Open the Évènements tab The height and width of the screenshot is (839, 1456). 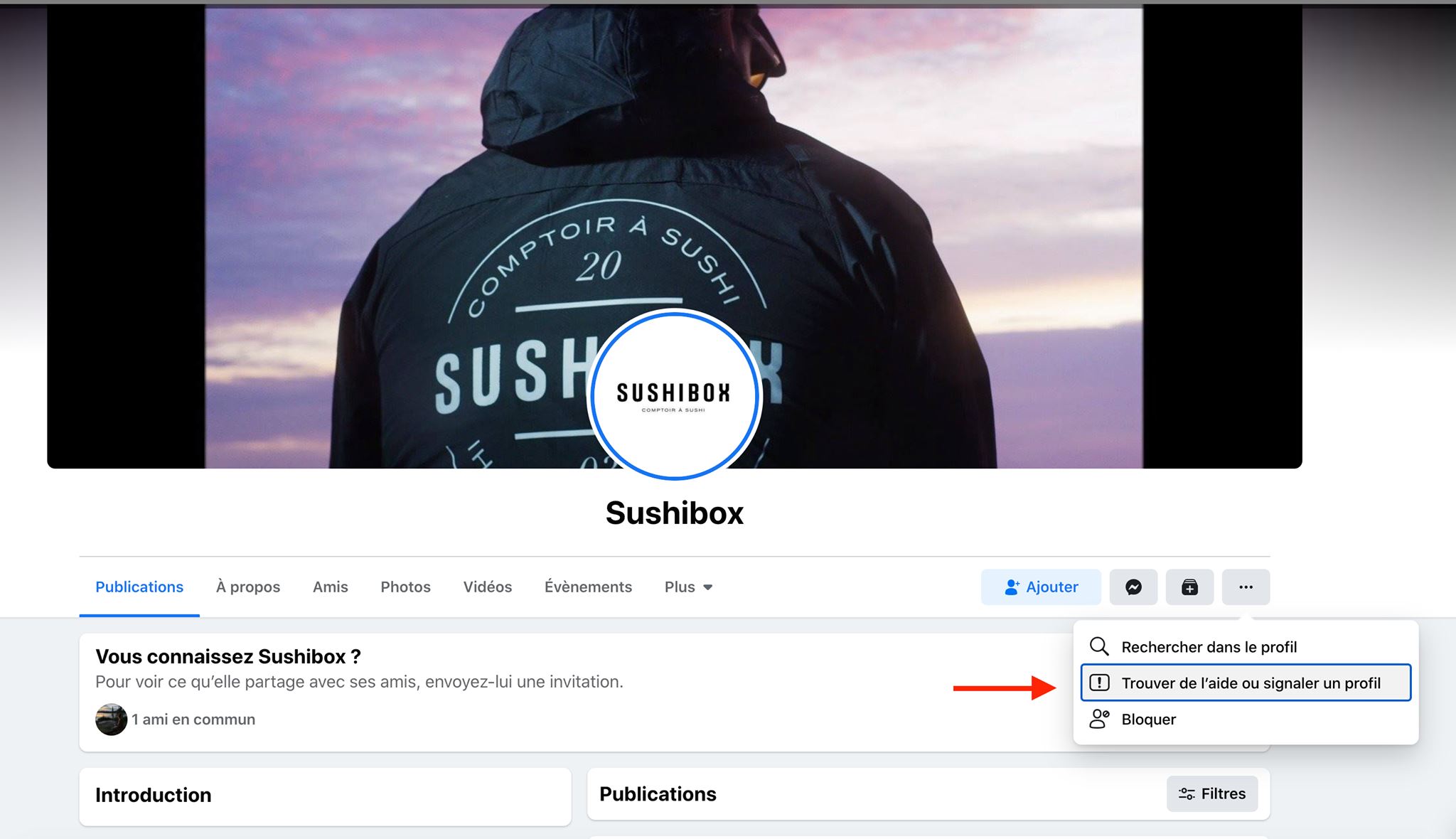point(588,587)
